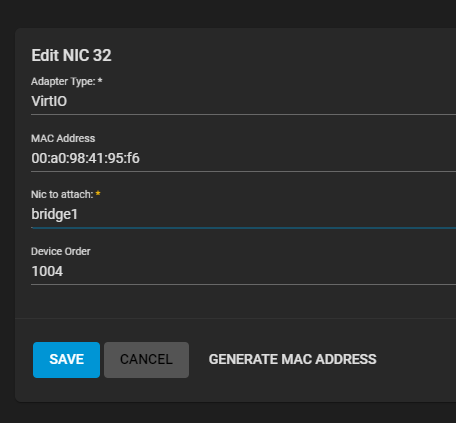
Task: Click the Nic to attach label
Action: (x=62, y=194)
